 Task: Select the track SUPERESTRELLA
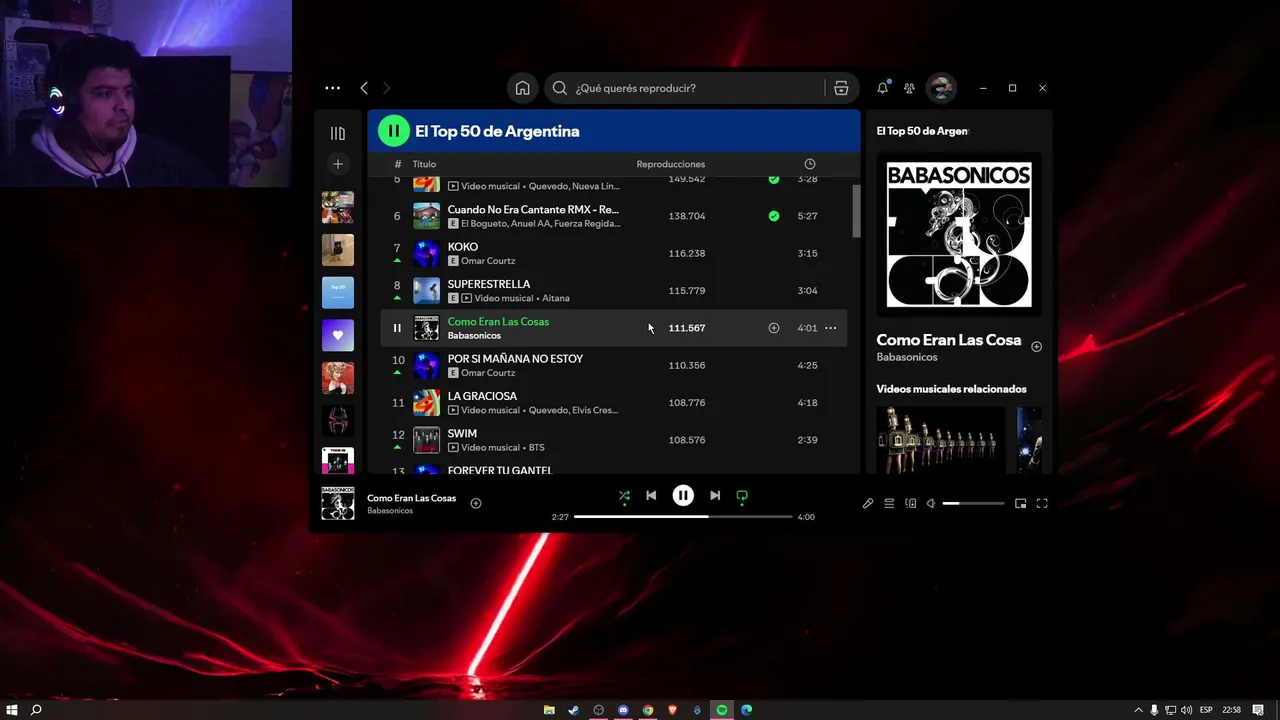tap(489, 284)
